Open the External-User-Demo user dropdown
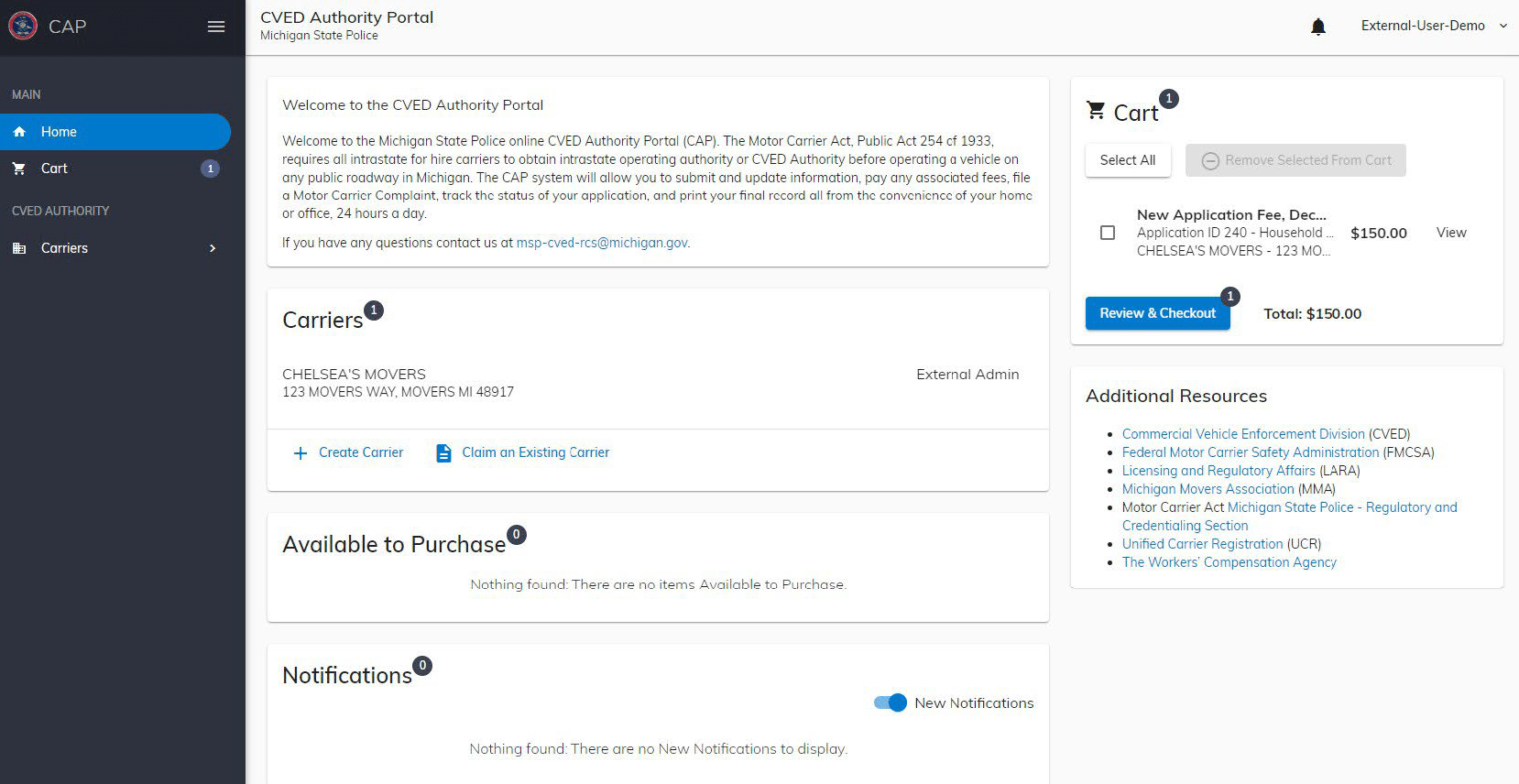 pyautogui.click(x=1434, y=26)
